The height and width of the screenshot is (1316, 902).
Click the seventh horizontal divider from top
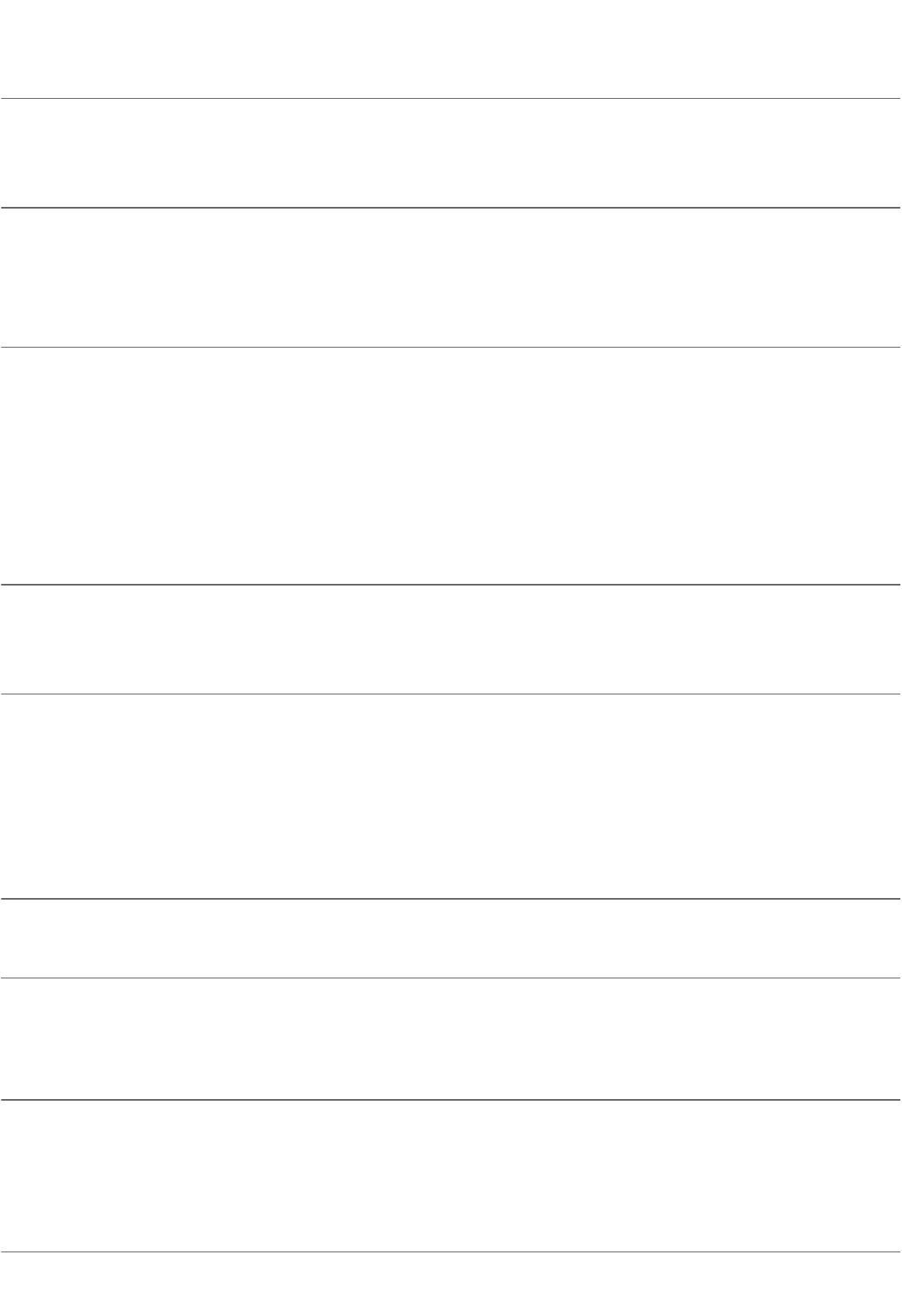tap(451, 978)
